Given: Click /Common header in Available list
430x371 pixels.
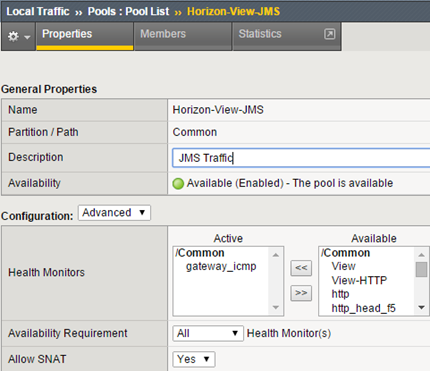Looking at the screenshot, I should click(x=345, y=253).
